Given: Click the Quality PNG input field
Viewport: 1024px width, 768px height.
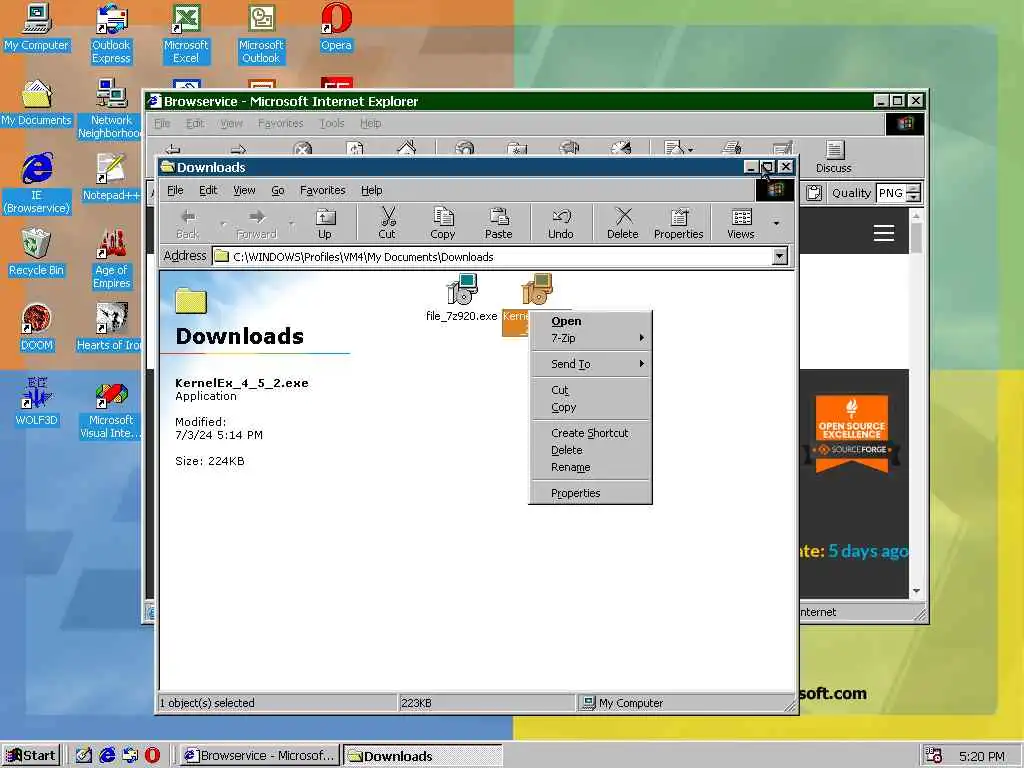Looking at the screenshot, I should pos(891,193).
